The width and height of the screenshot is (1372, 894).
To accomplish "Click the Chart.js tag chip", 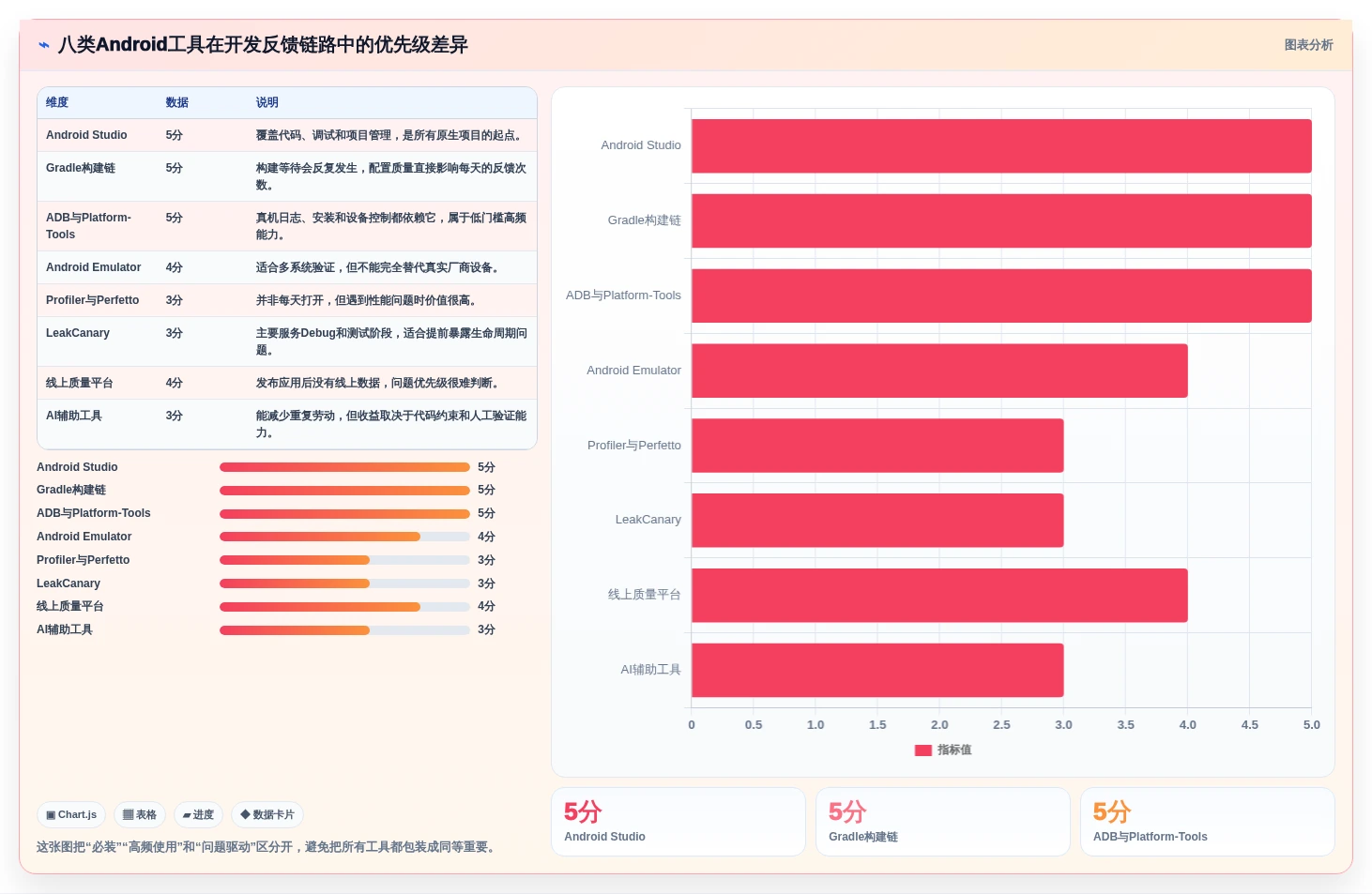I will (x=71, y=815).
